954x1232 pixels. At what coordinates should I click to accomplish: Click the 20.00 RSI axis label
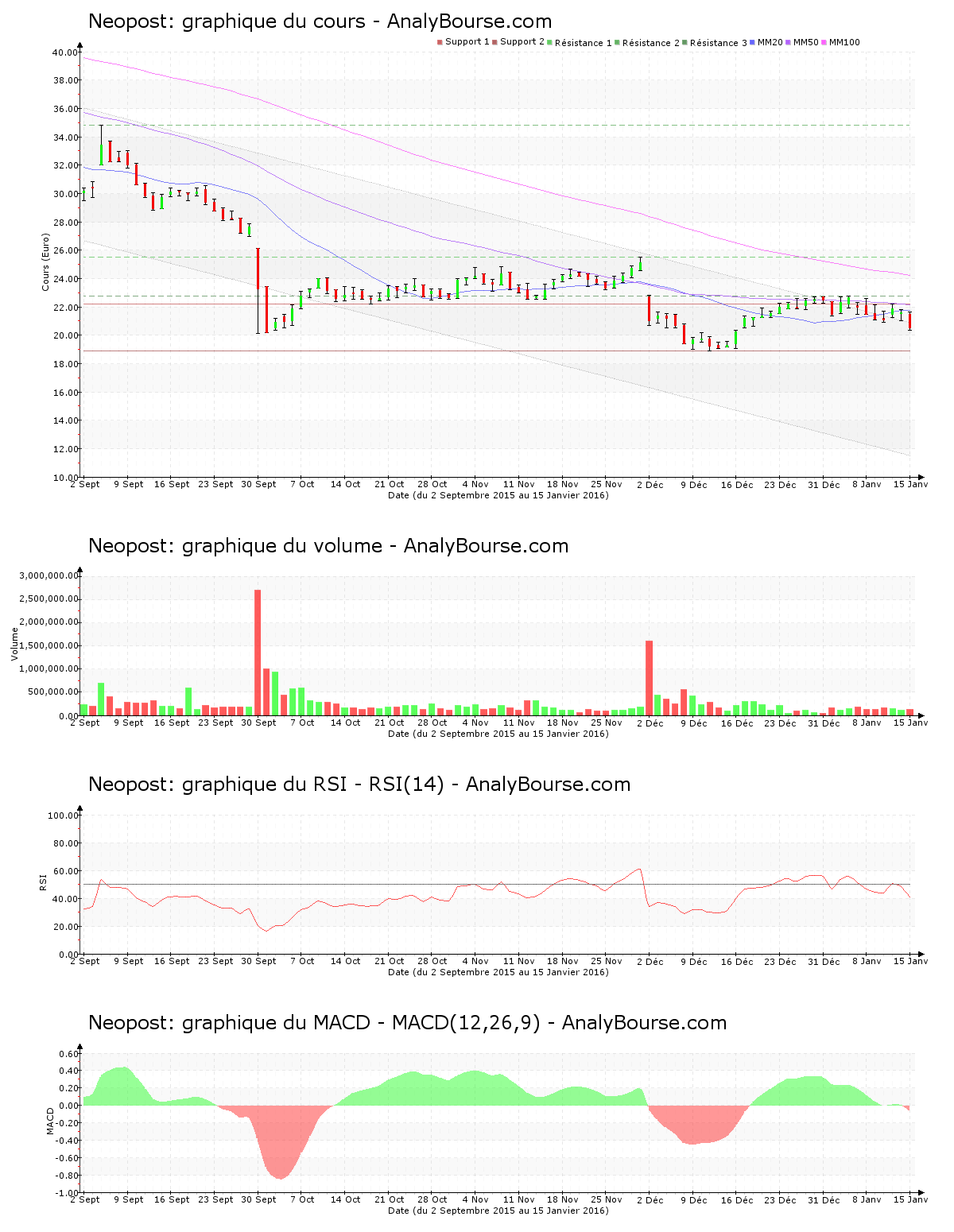[x=65, y=927]
